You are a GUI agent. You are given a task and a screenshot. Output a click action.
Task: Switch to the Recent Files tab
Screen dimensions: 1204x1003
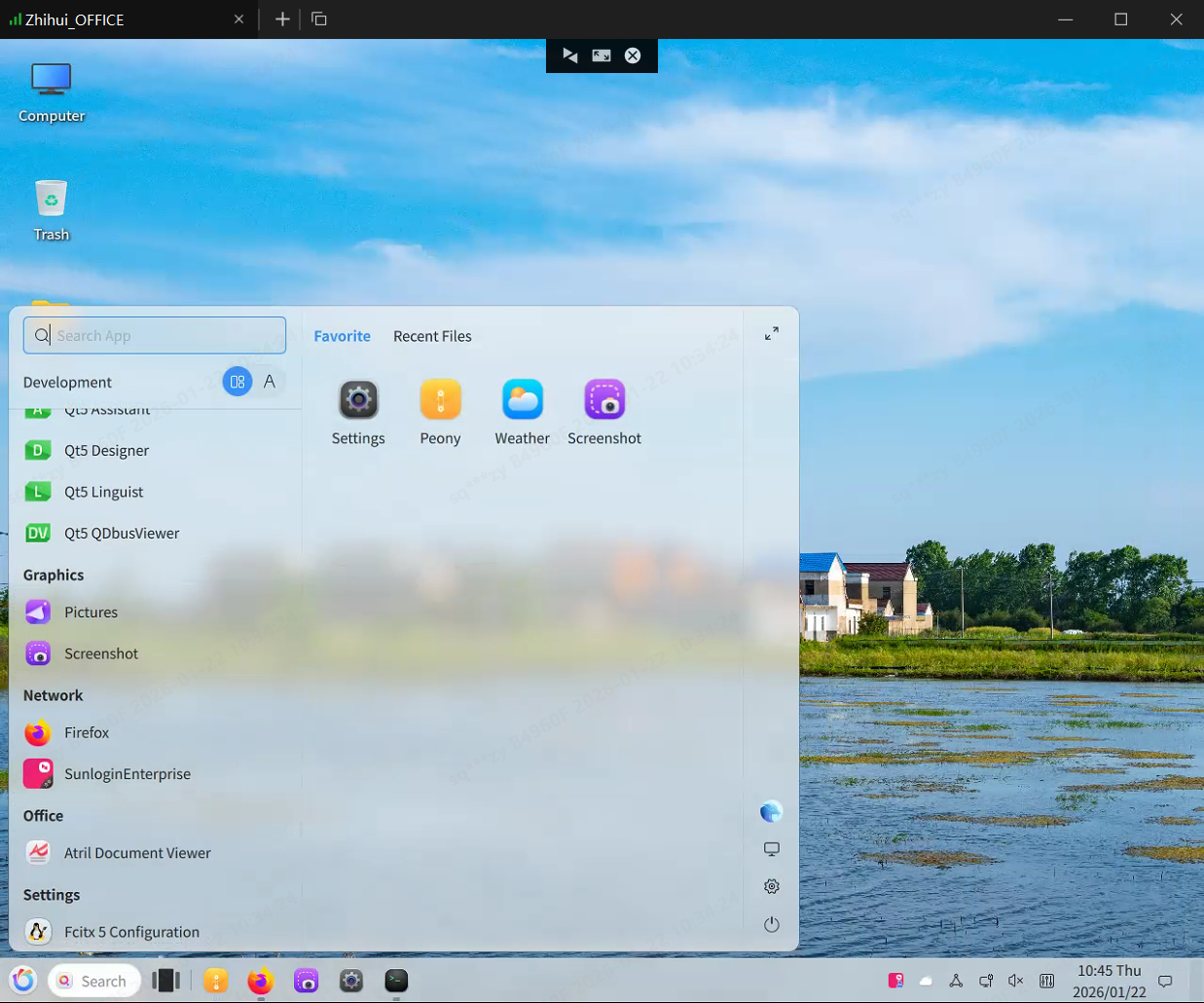click(x=432, y=336)
